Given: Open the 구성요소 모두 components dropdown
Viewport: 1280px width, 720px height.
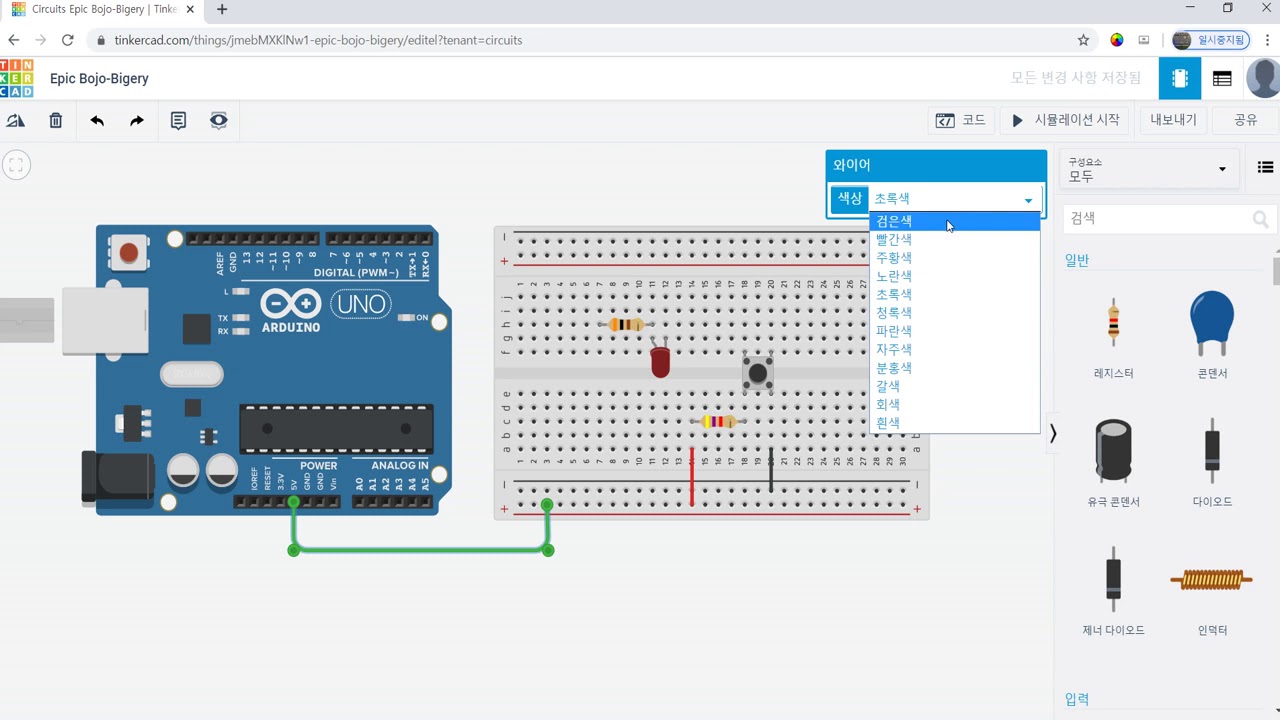Looking at the screenshot, I should point(1148,169).
